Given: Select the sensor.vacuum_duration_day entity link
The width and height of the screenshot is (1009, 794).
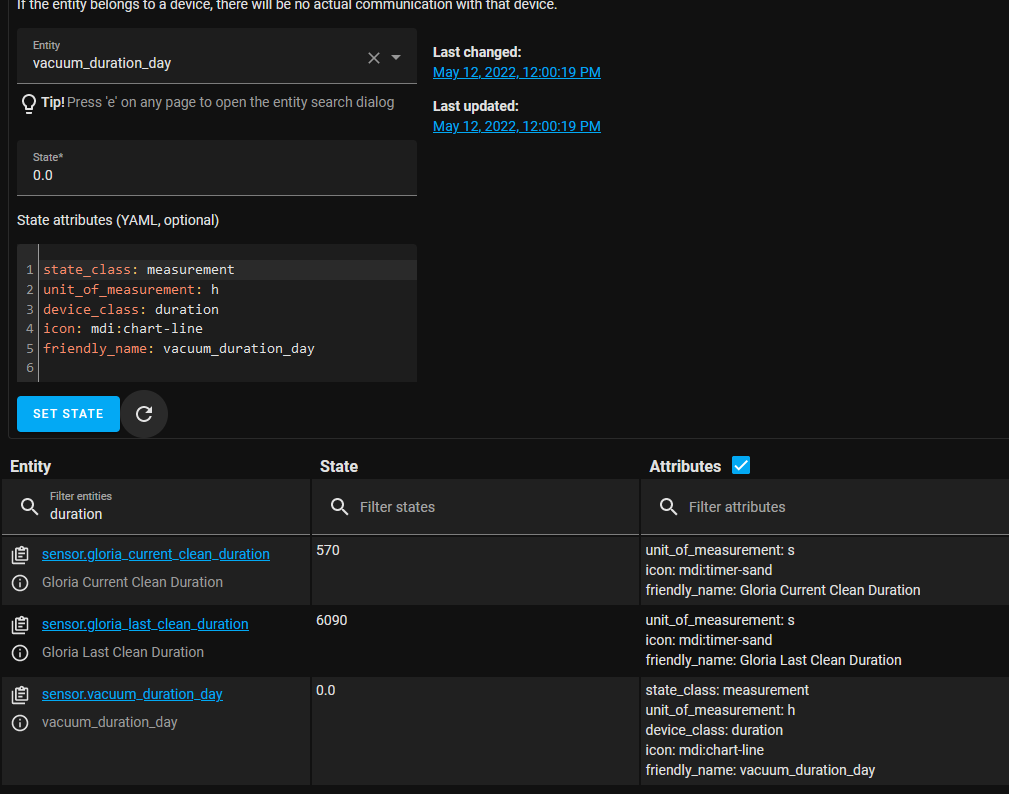Looking at the screenshot, I should click(132, 694).
